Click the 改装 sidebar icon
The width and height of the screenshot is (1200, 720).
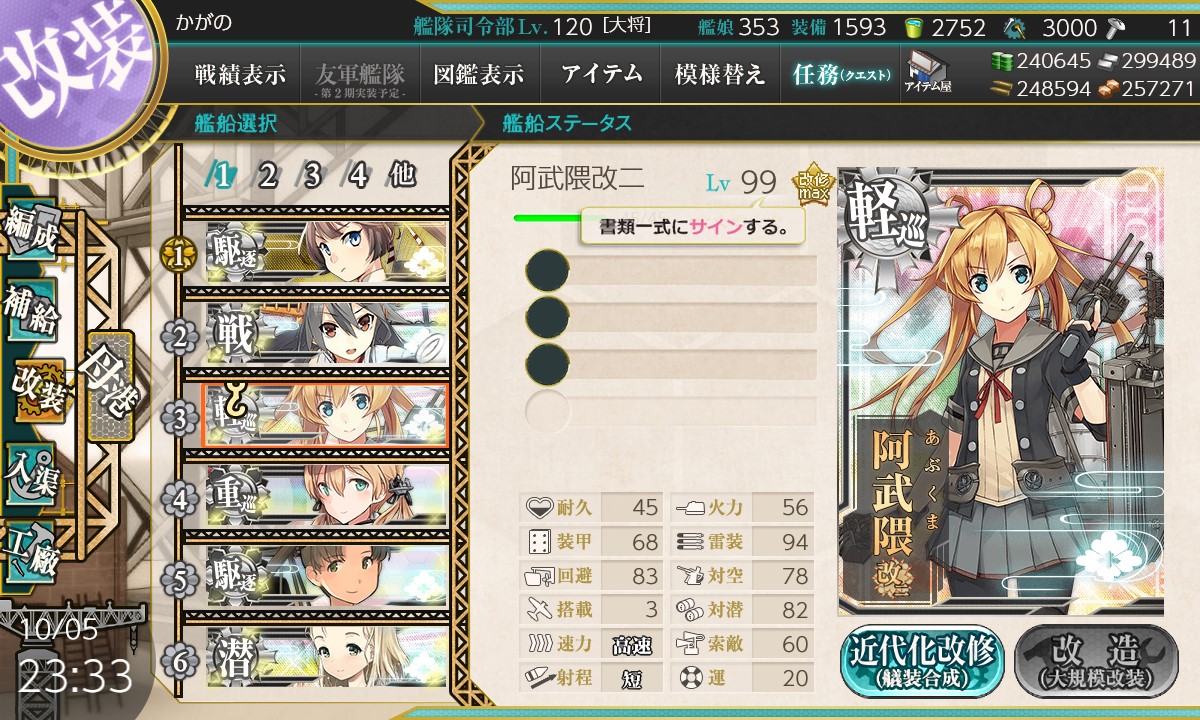coord(38,389)
